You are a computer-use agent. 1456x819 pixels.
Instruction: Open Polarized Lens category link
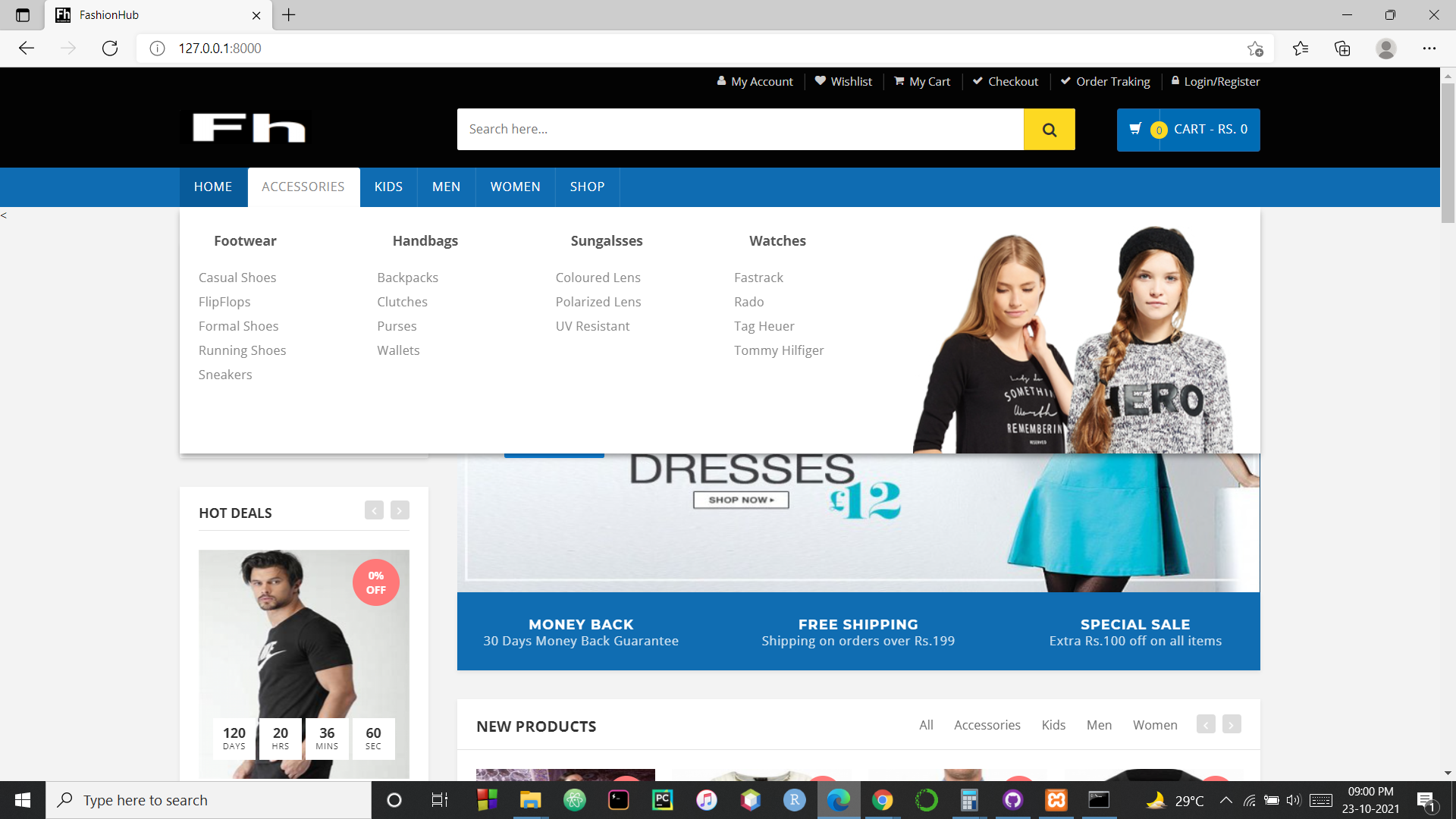598,302
